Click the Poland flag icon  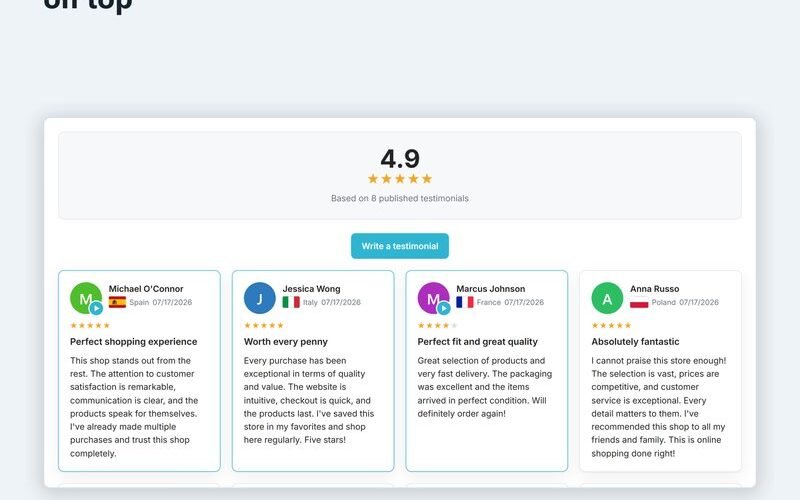[639, 302]
